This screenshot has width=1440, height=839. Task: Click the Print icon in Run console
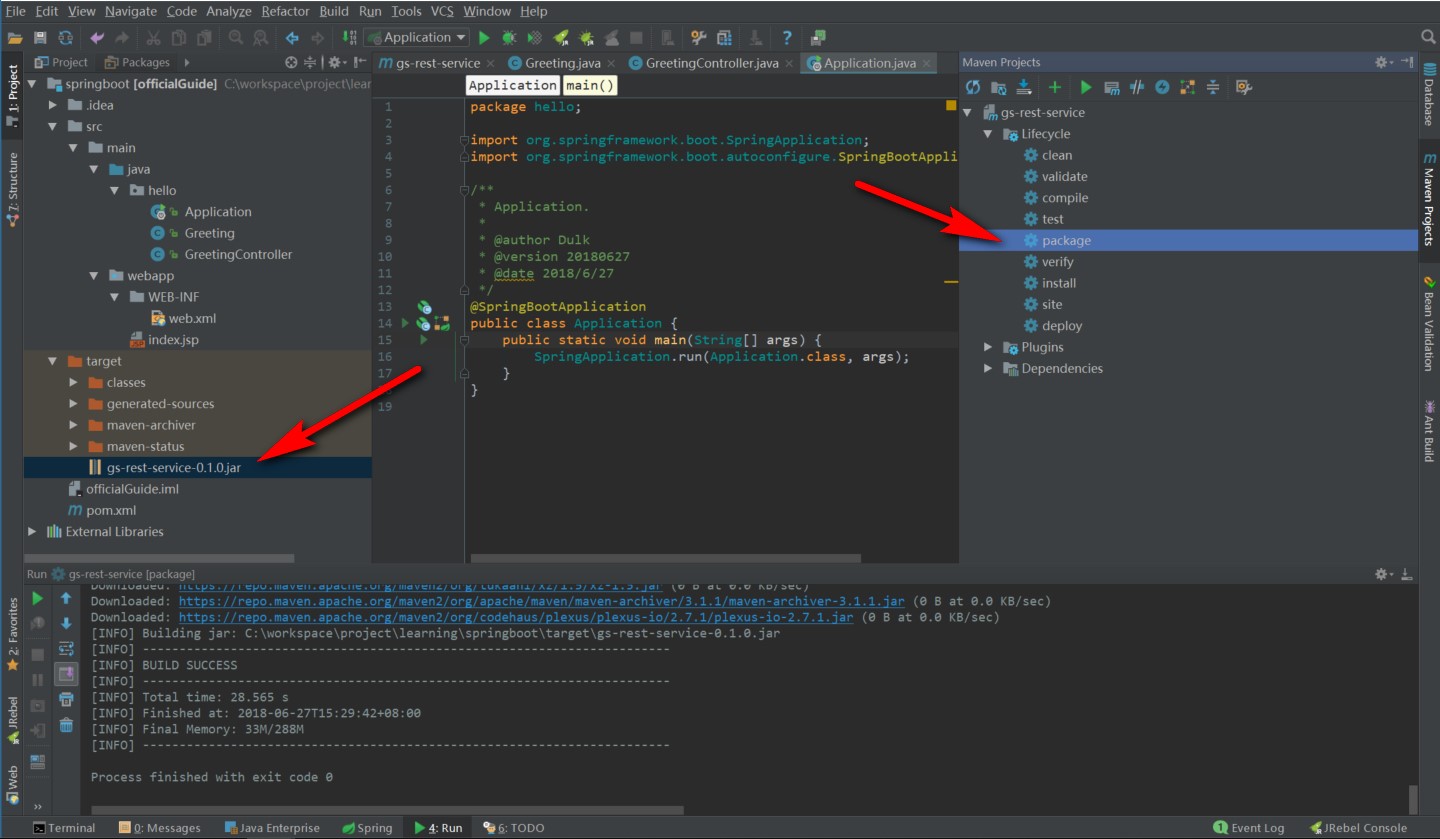coord(66,699)
